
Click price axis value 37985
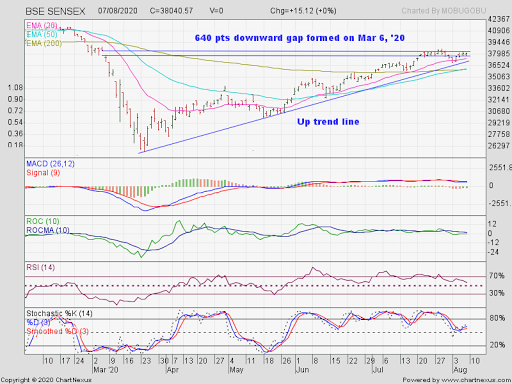click(x=499, y=54)
